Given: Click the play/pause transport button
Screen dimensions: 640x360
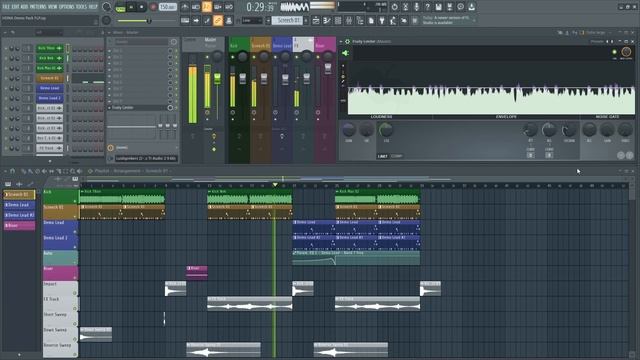Looking at the screenshot, I should coord(131,7).
